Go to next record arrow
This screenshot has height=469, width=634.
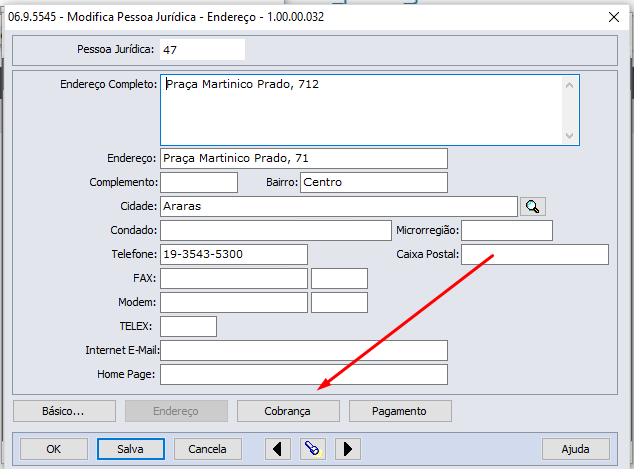(x=348, y=449)
